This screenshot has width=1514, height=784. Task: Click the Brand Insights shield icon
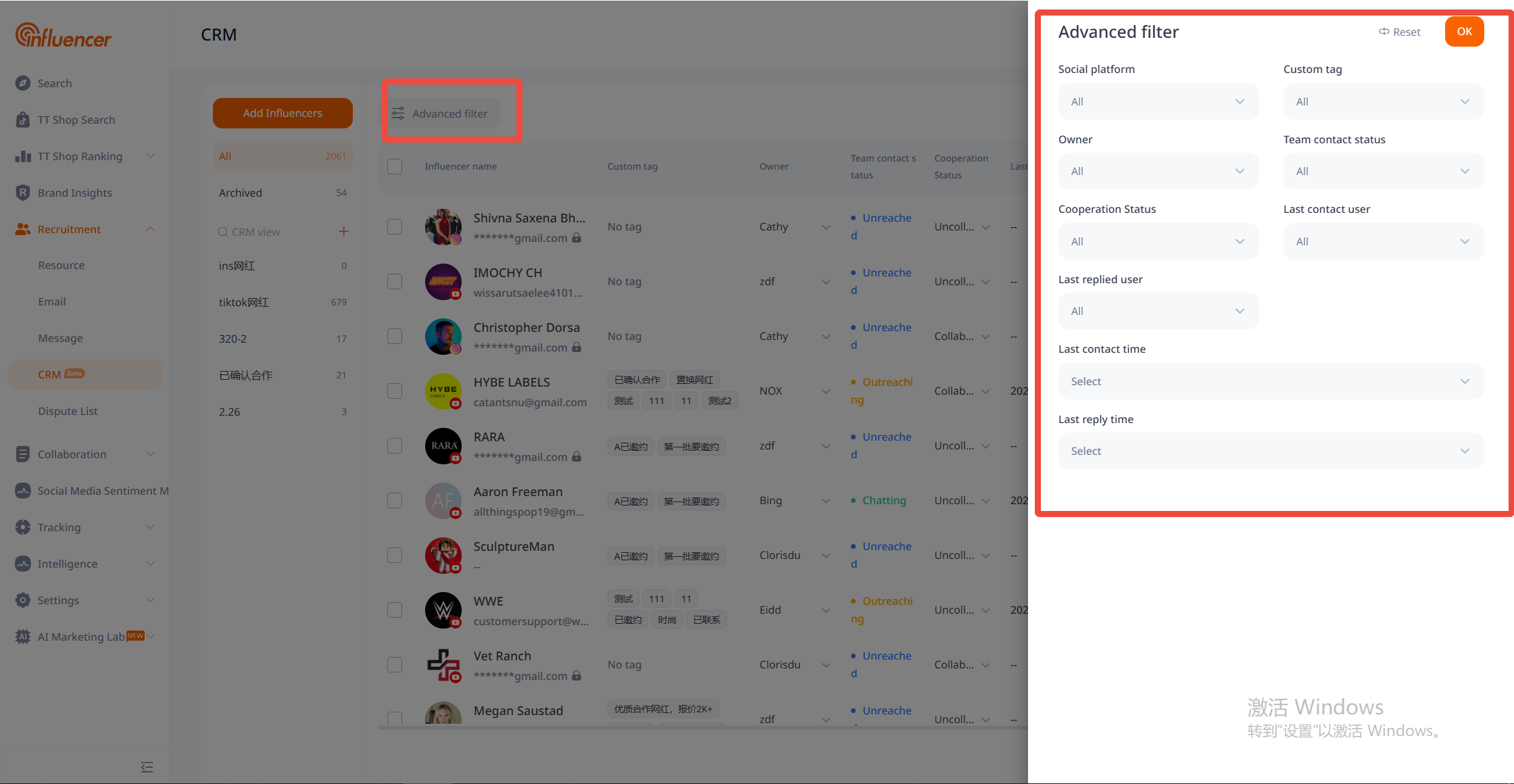[23, 193]
